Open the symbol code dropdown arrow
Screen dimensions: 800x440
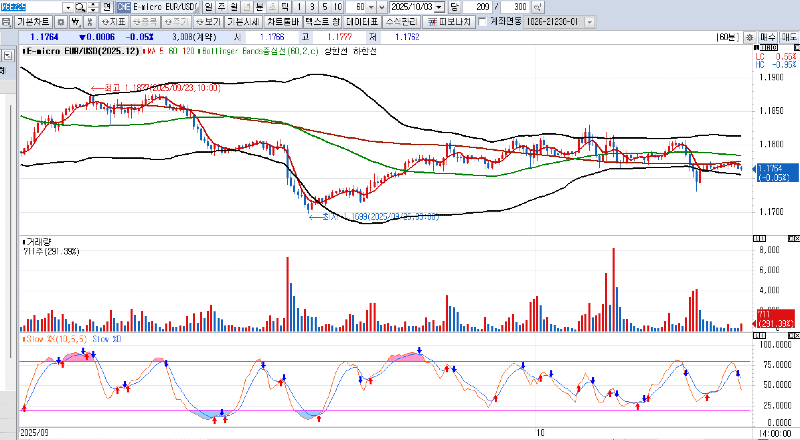(66, 7)
